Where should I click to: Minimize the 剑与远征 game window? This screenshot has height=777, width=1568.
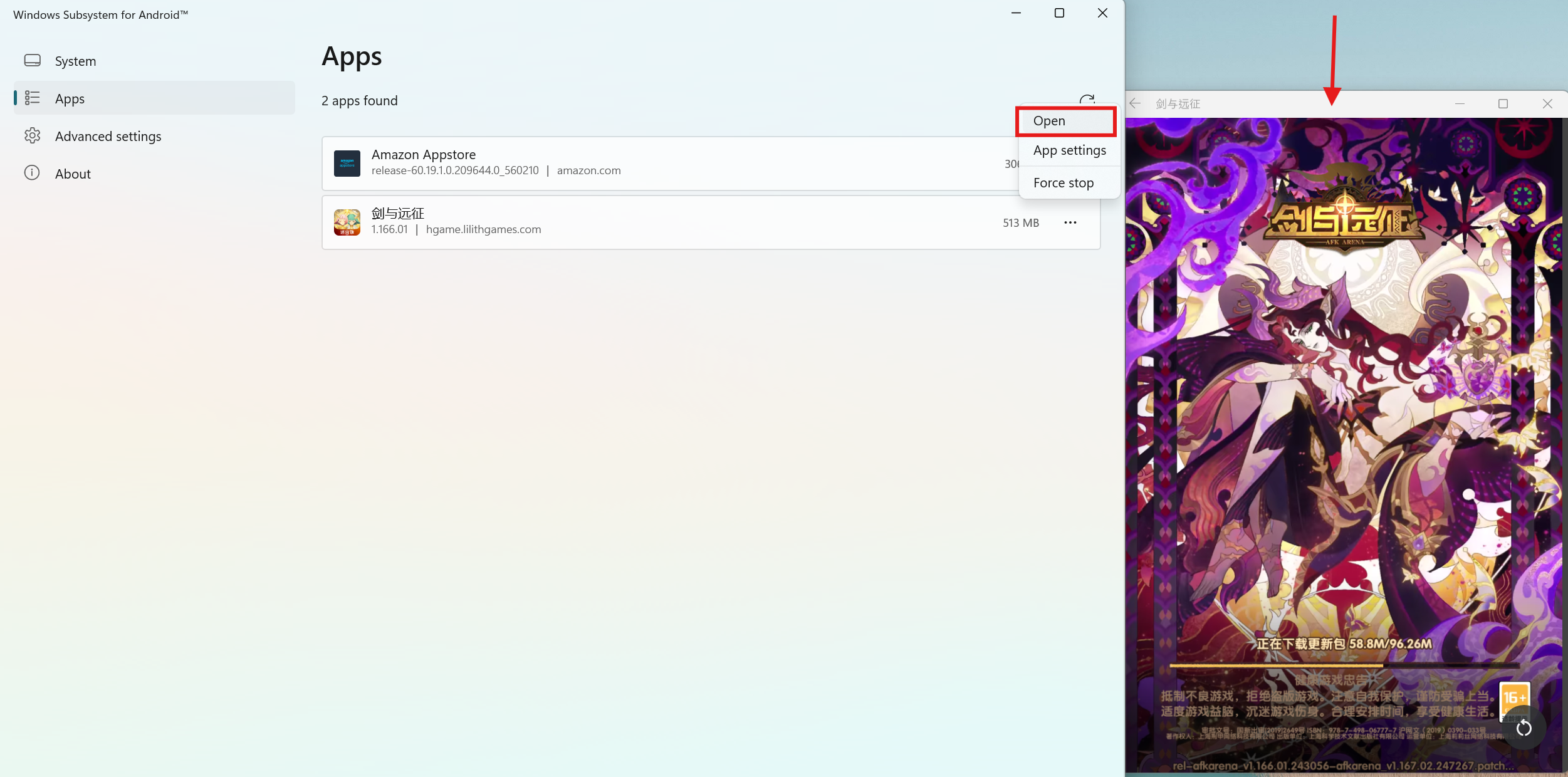pyautogui.click(x=1460, y=103)
